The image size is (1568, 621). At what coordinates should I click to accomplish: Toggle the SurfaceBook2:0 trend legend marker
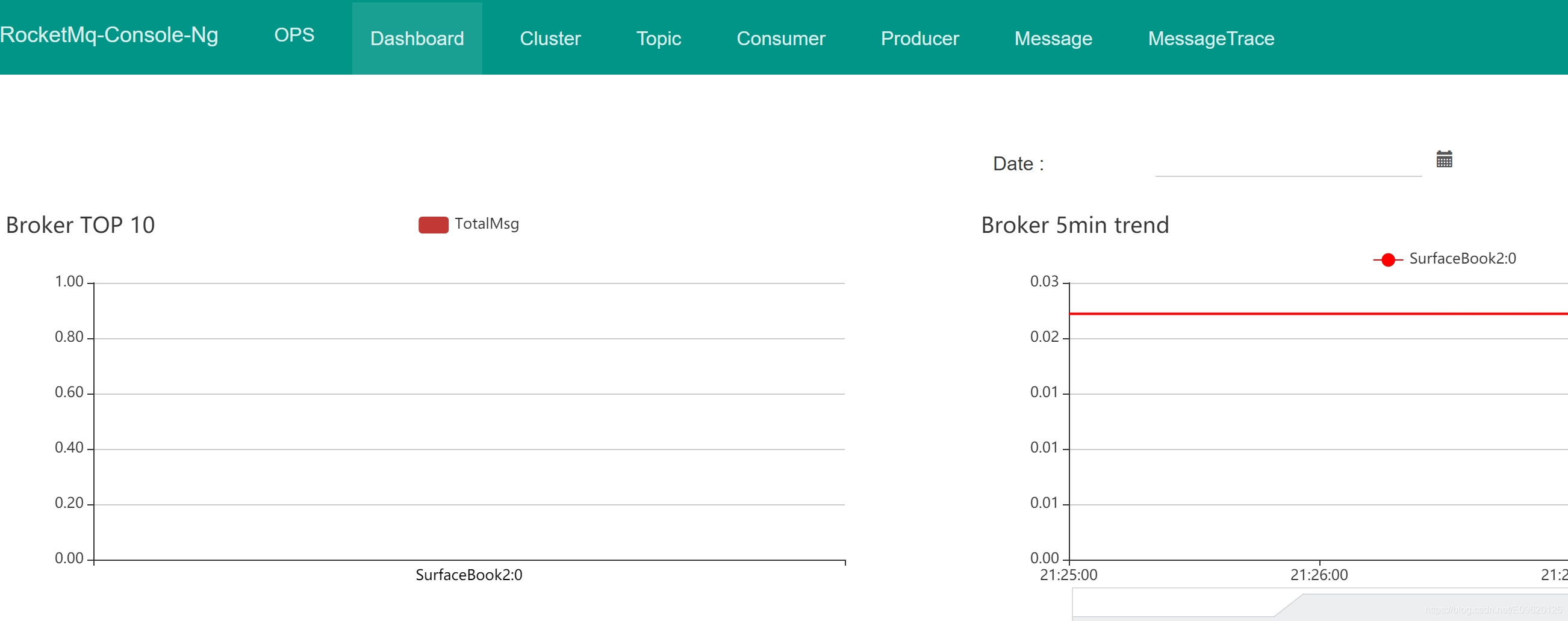[1388, 260]
